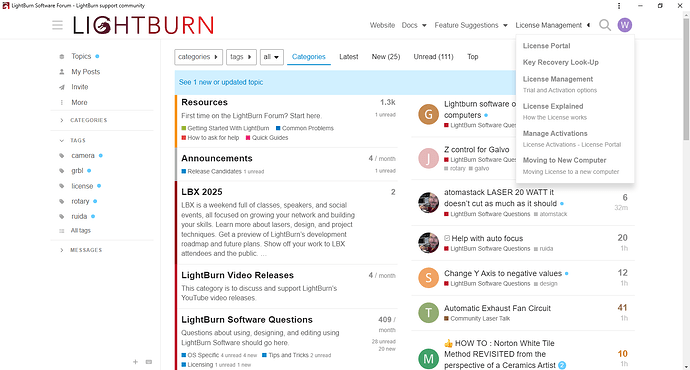
Task: Open the 'all' filter dropdown
Action: 272,57
